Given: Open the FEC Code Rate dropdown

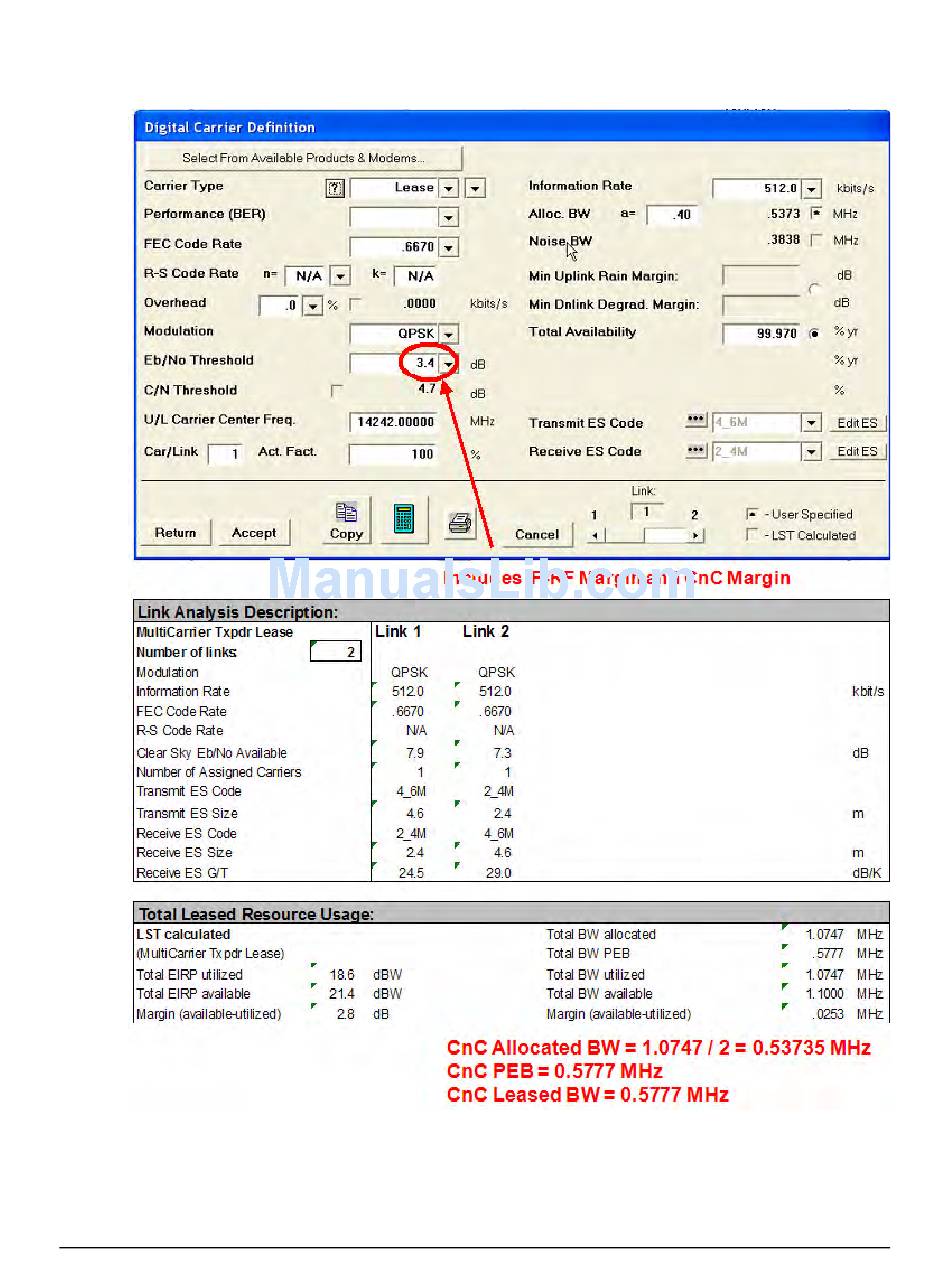Looking at the screenshot, I should [x=449, y=247].
